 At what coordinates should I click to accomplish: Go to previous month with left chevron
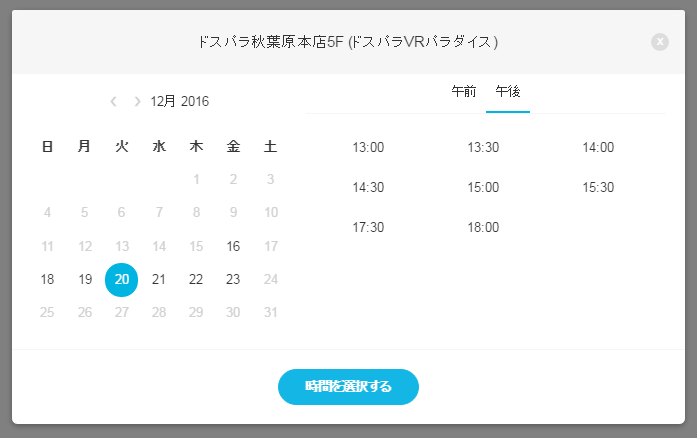[x=113, y=101]
